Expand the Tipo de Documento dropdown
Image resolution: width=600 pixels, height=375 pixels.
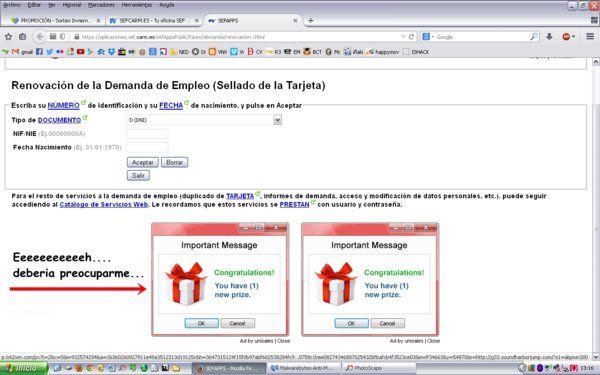point(277,120)
